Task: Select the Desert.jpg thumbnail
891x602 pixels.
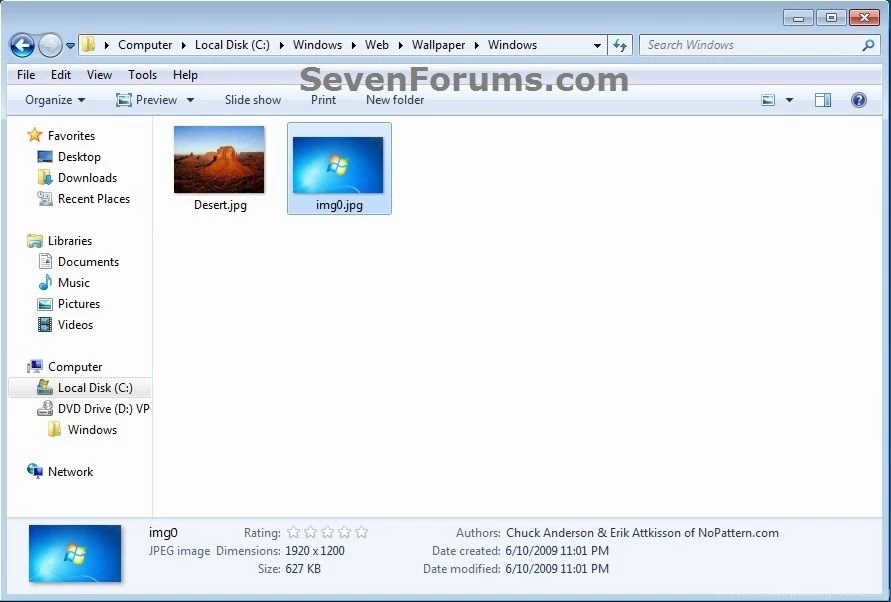Action: coord(219,160)
